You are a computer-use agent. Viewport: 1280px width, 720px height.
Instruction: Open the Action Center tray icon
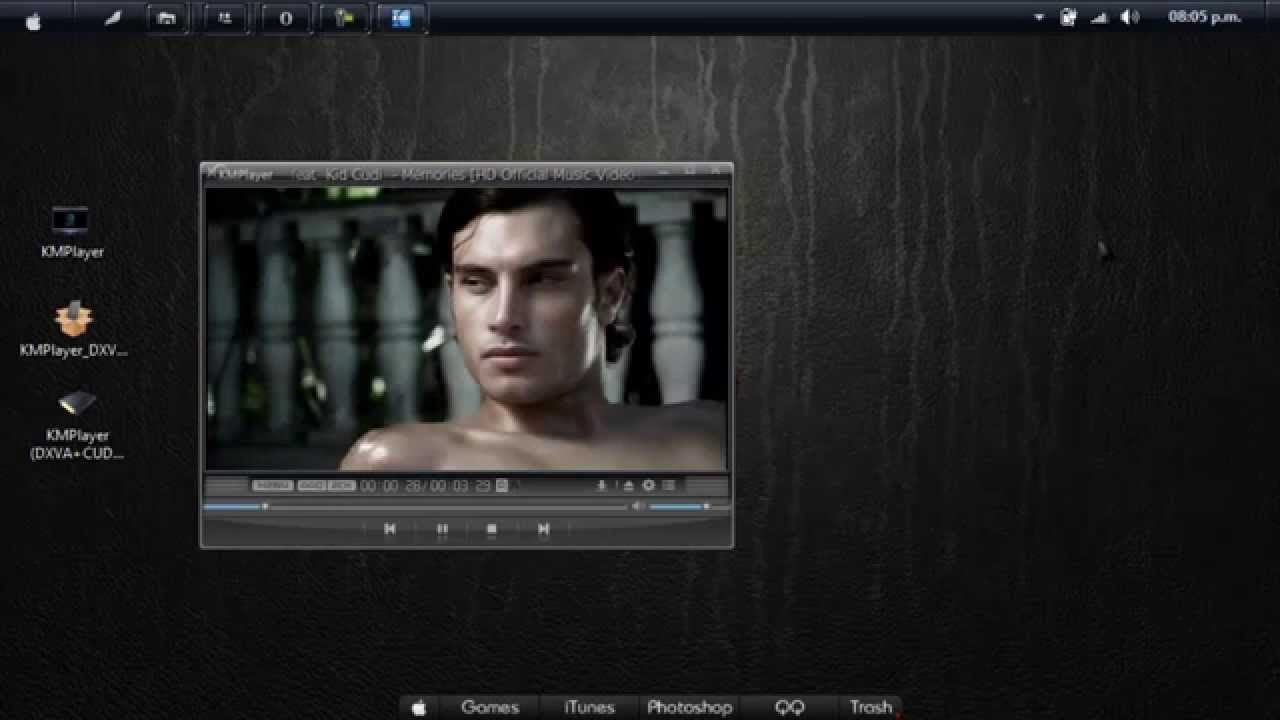click(x=1068, y=17)
